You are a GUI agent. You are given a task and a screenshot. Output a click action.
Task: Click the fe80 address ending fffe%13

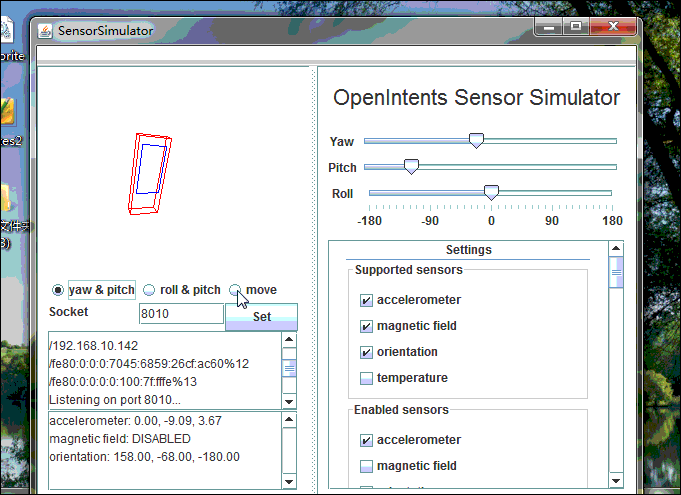(123, 382)
